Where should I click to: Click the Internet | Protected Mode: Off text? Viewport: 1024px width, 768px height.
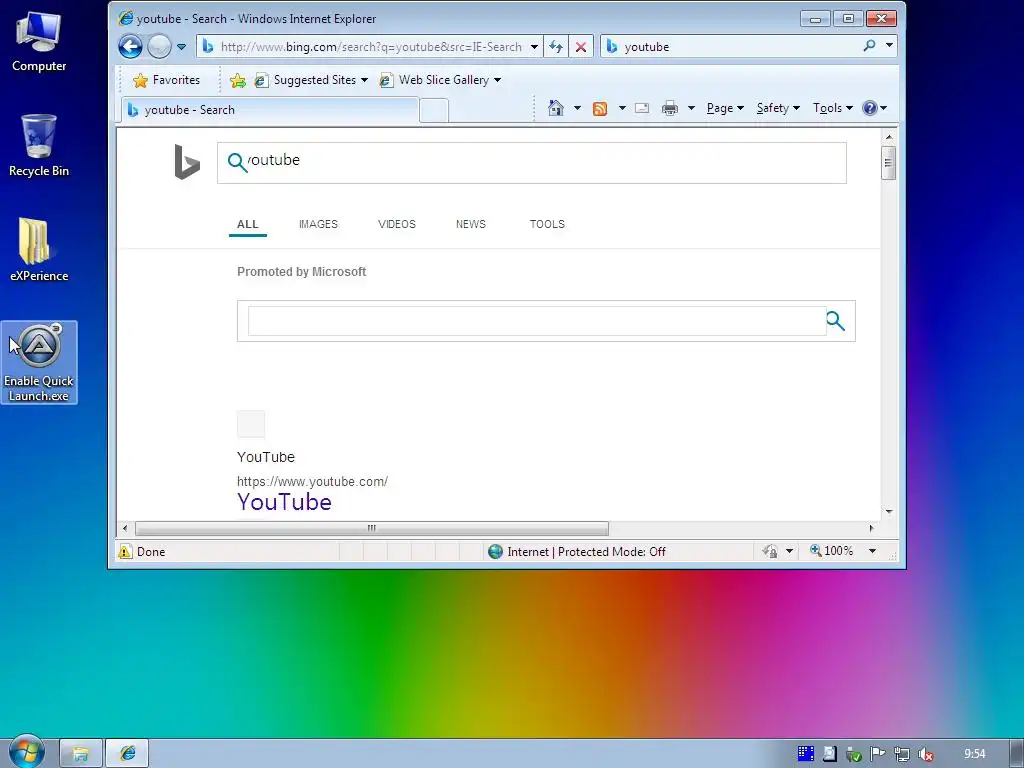(586, 552)
